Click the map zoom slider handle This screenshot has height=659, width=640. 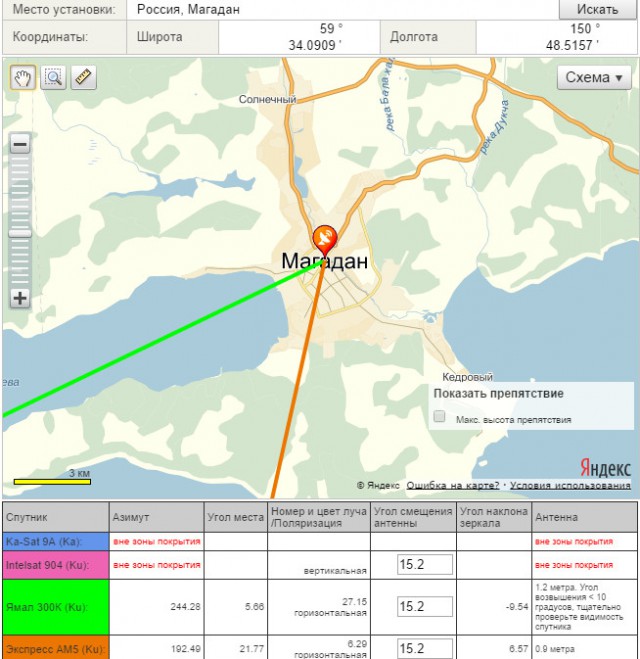pyautogui.click(x=20, y=233)
